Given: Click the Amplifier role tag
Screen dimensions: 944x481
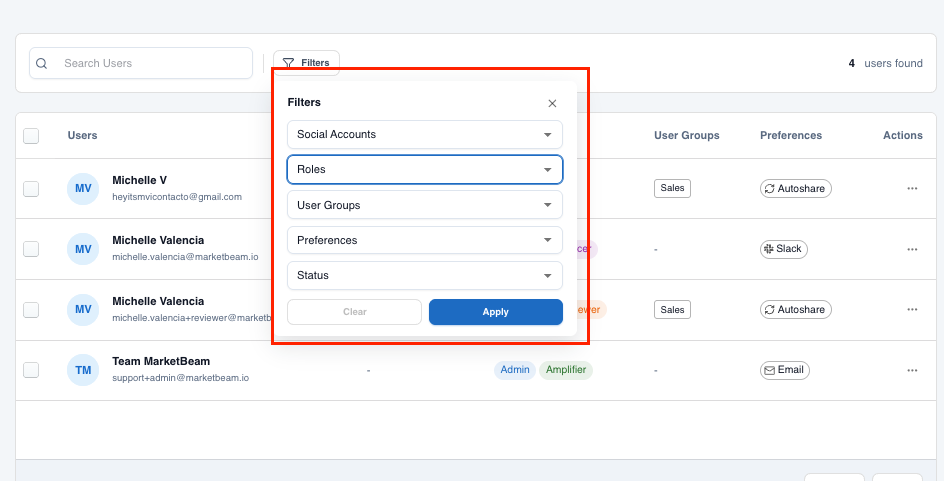Looking at the screenshot, I should click(566, 370).
